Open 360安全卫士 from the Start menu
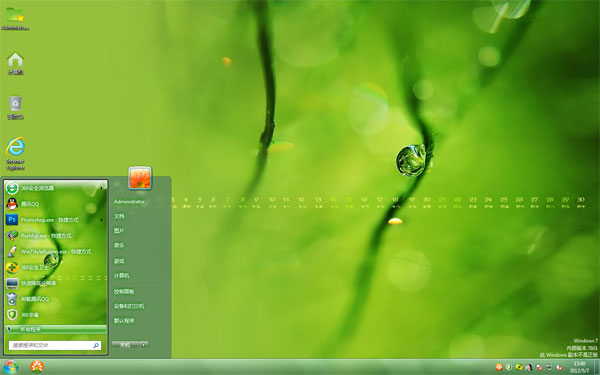The height and width of the screenshot is (375, 600). click(55, 267)
